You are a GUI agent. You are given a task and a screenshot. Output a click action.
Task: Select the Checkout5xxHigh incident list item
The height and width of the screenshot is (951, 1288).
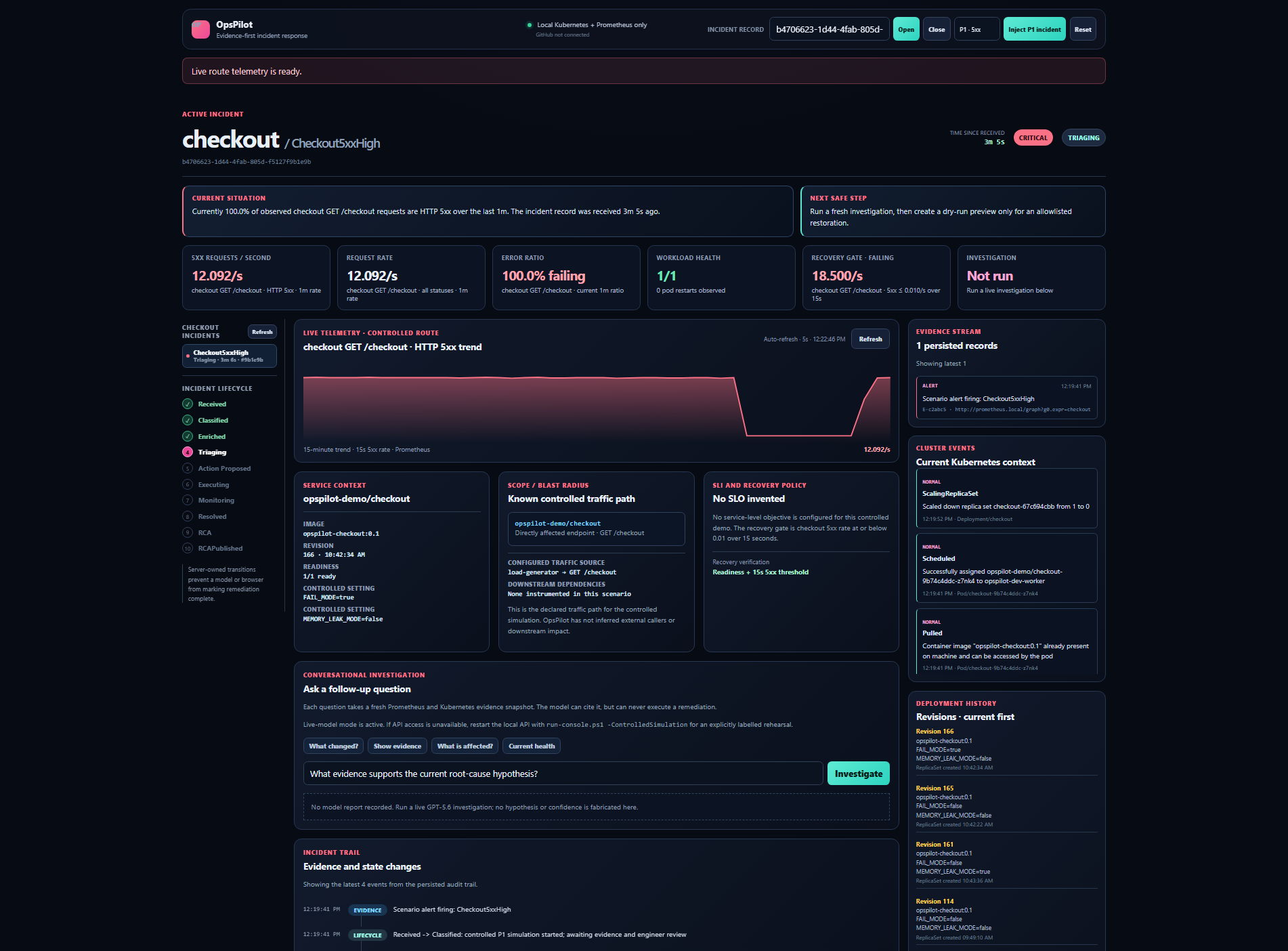(x=230, y=356)
